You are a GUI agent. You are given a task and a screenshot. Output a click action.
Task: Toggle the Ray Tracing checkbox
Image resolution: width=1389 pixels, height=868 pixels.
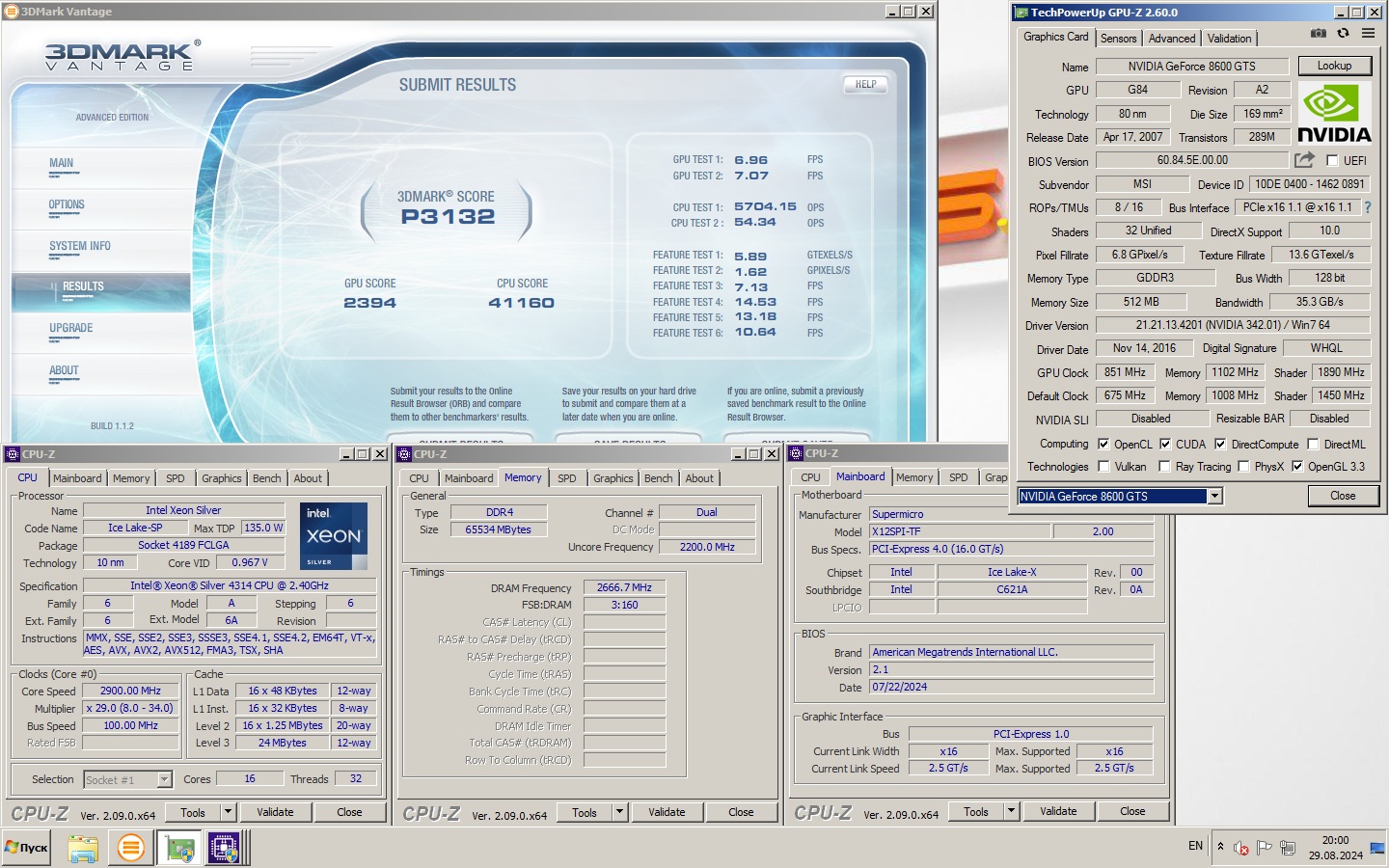(x=1166, y=467)
